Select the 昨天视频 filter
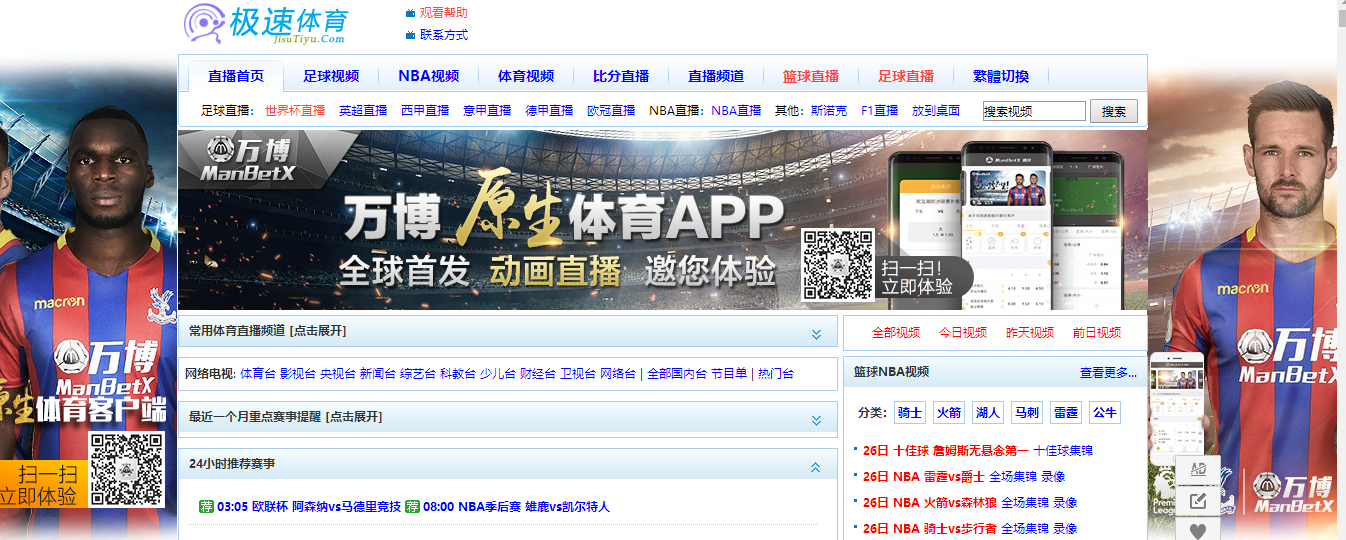This screenshot has height=540, width=1346. pos(1030,333)
